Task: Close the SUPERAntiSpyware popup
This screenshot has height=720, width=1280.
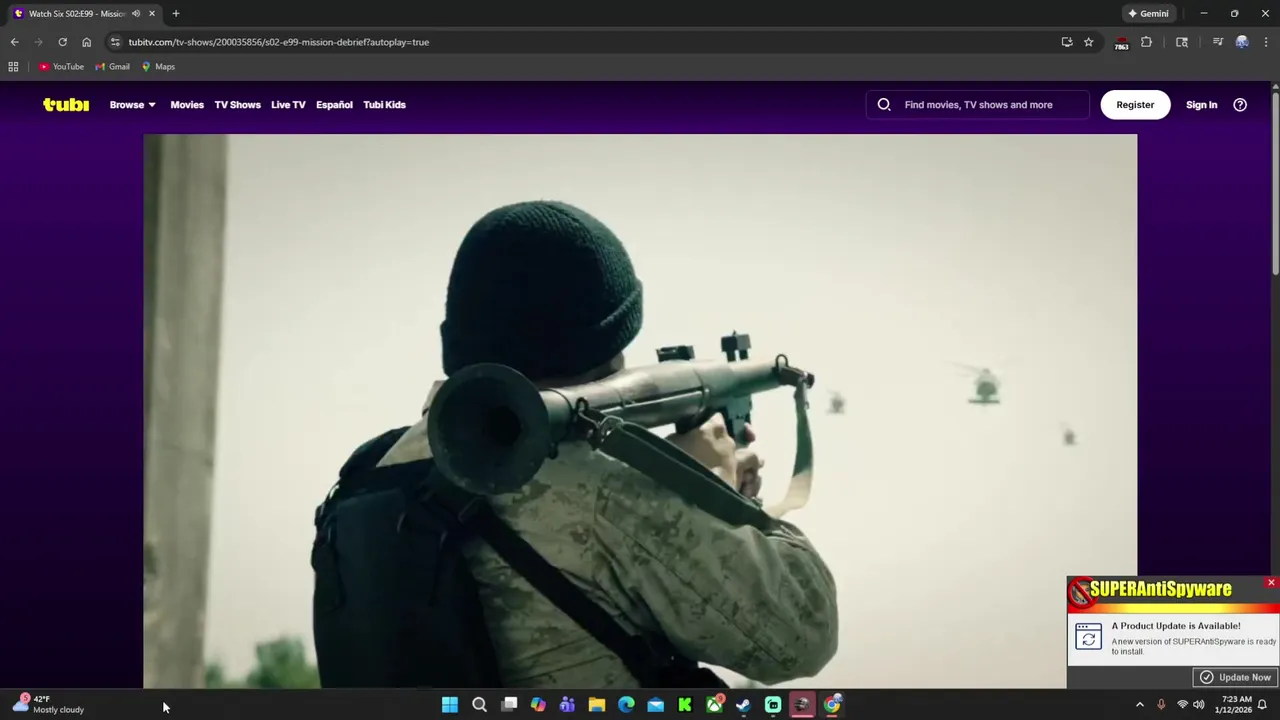Action: click(1271, 582)
